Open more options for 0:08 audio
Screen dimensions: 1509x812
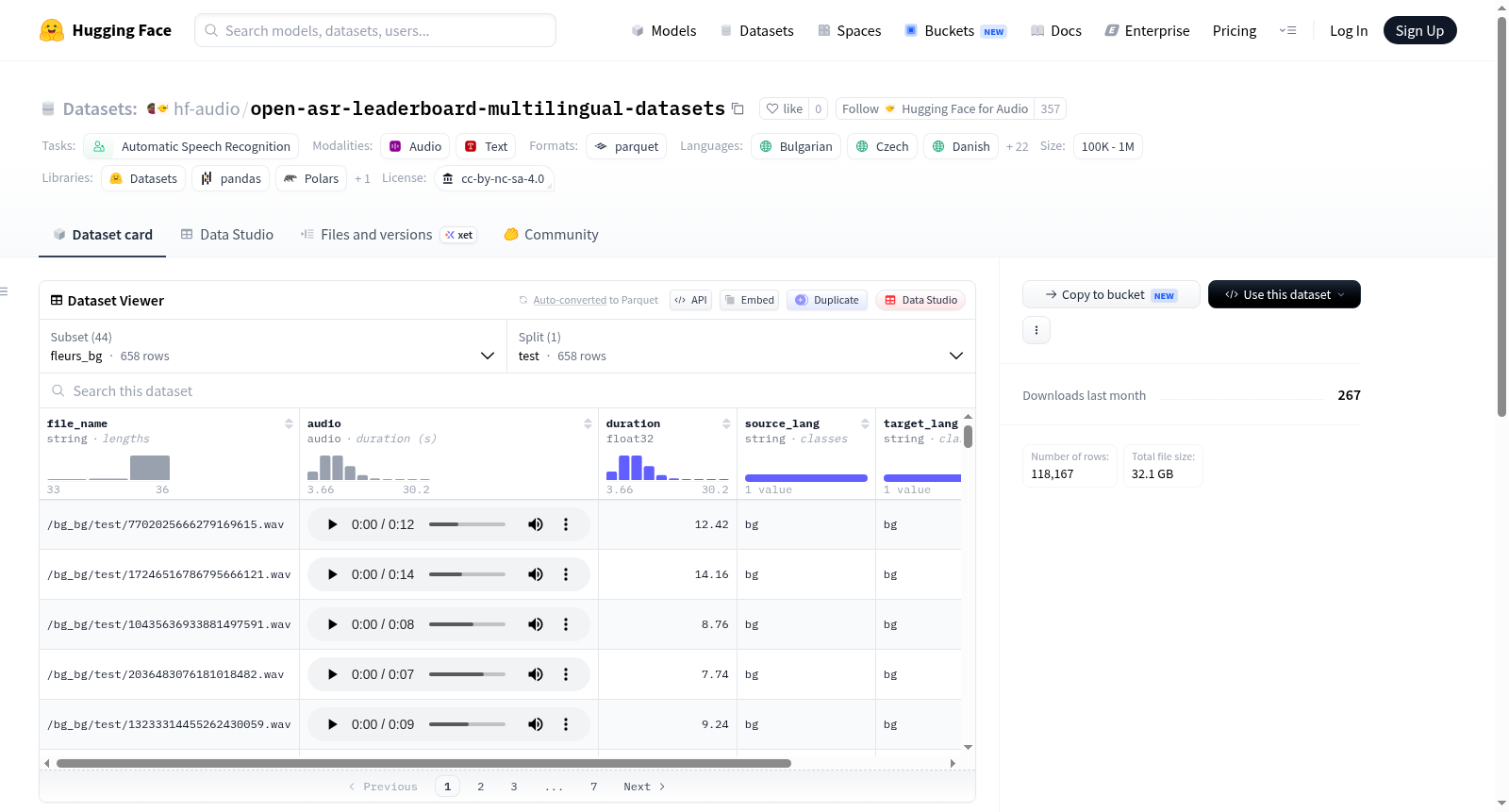coord(566,624)
